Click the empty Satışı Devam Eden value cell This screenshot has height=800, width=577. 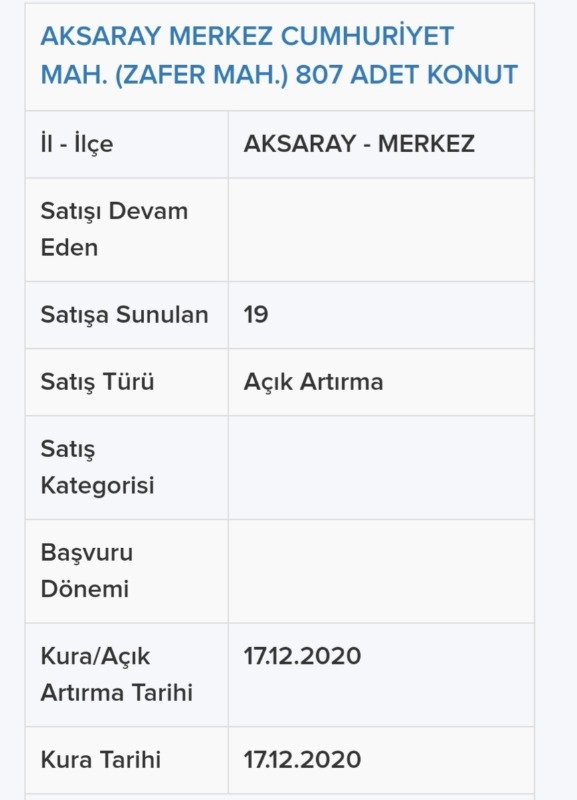pos(381,230)
